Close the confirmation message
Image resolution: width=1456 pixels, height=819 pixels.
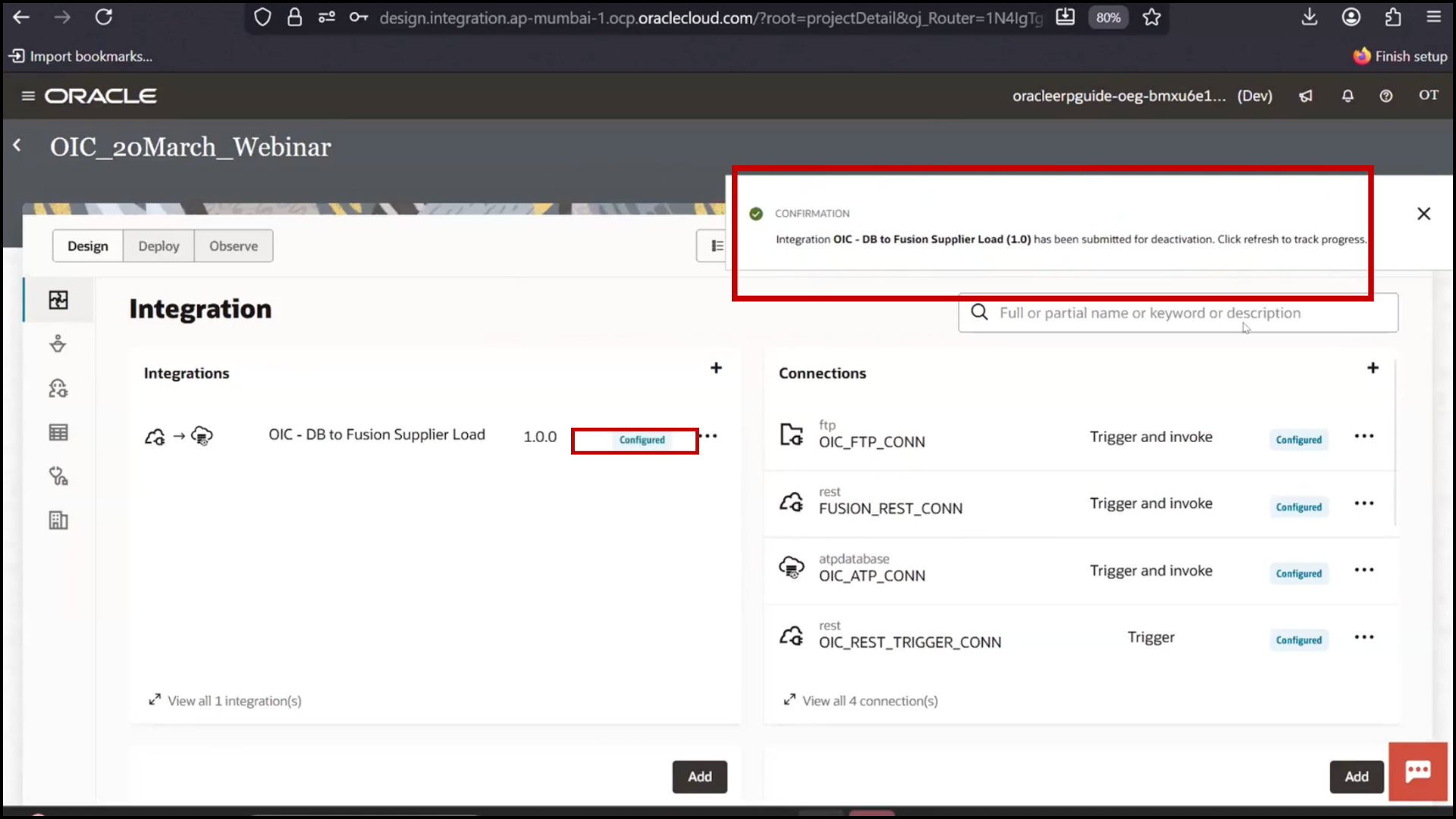1424,214
